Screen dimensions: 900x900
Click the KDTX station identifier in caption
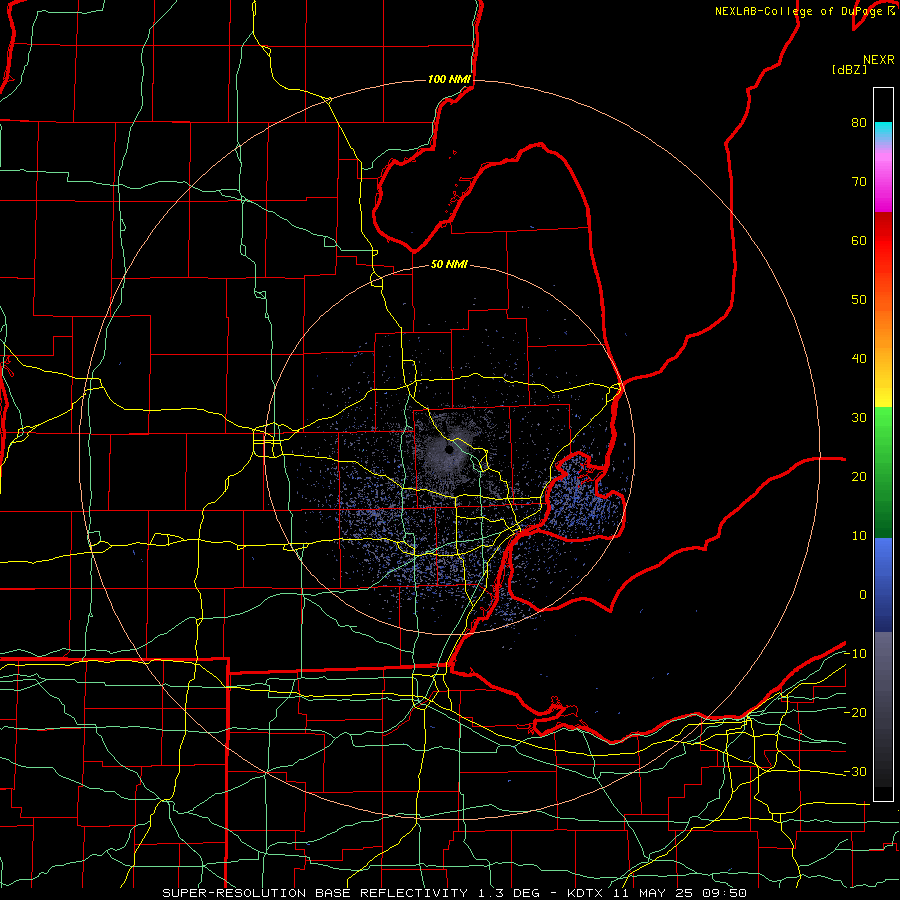[x=587, y=893]
